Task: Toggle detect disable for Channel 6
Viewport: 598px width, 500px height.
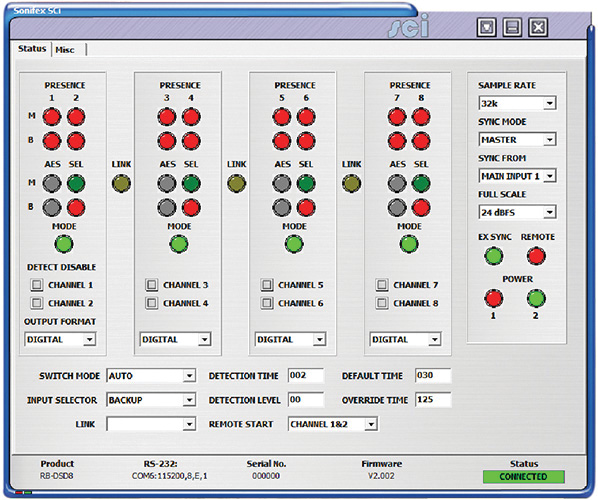Action: pos(267,303)
